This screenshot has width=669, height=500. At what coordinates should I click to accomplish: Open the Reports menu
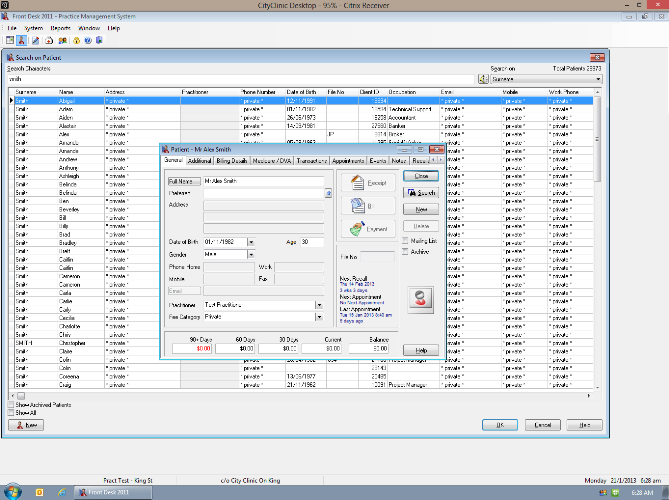pyautogui.click(x=60, y=28)
